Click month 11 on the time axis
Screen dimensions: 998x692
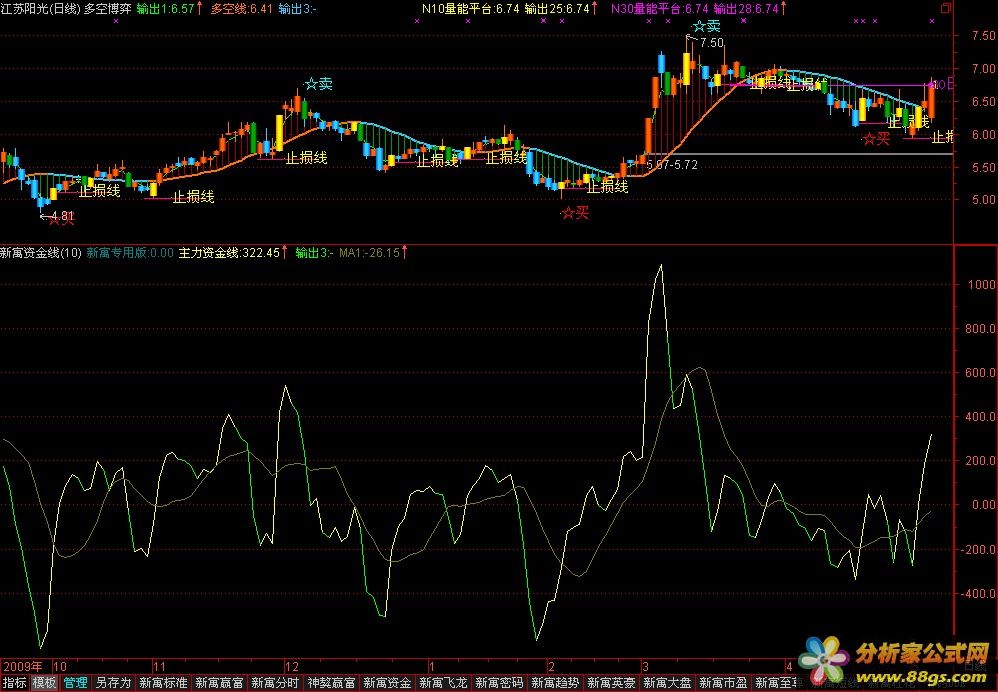point(159,667)
